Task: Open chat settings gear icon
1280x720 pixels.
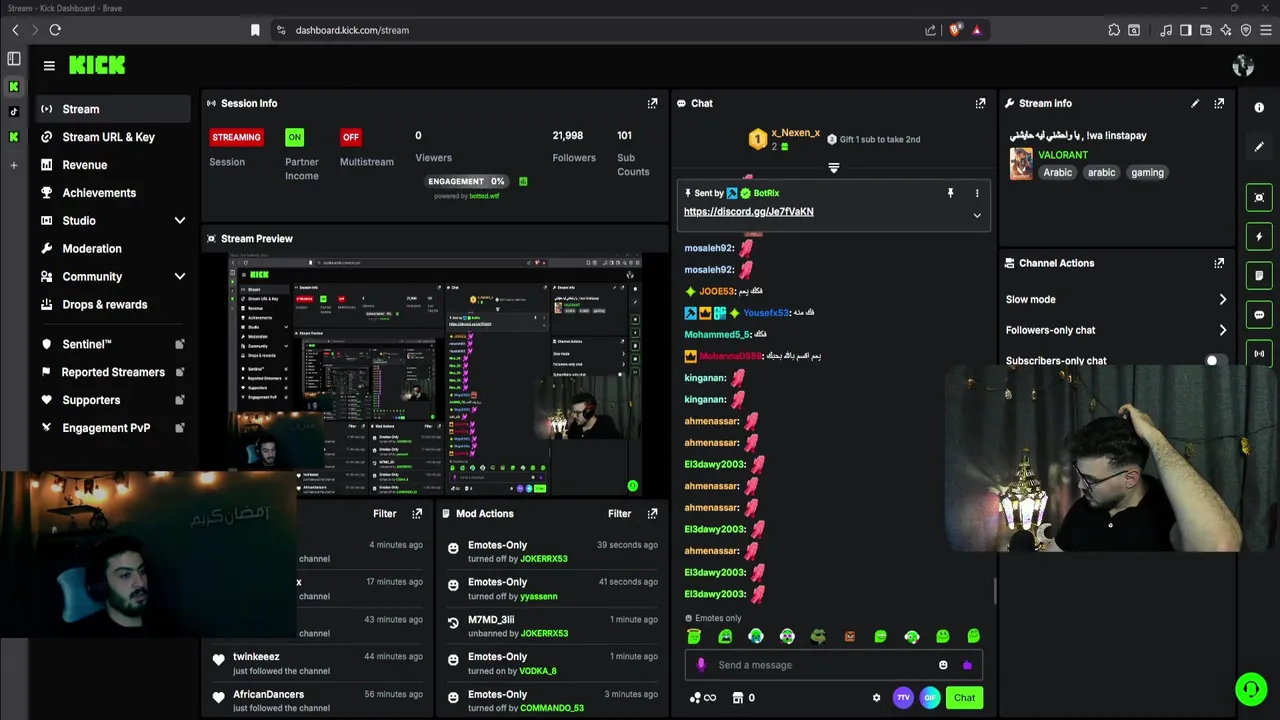Action: click(877, 698)
